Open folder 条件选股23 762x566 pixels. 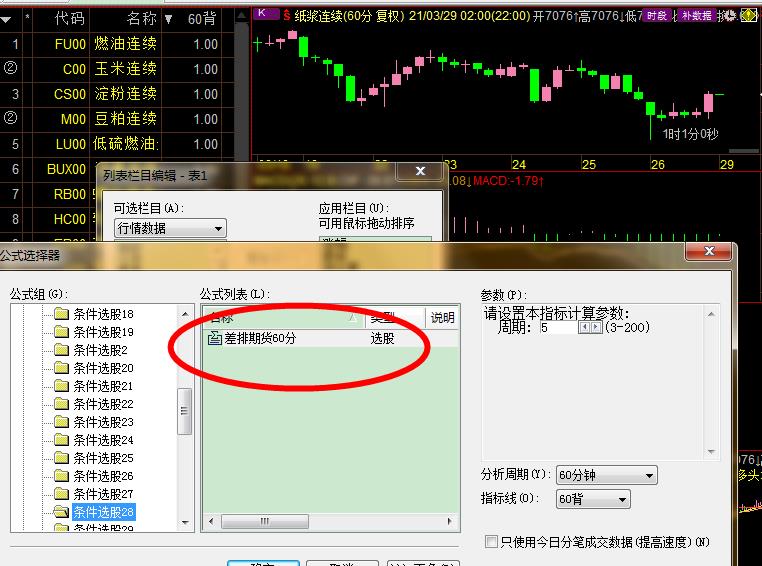[103, 422]
